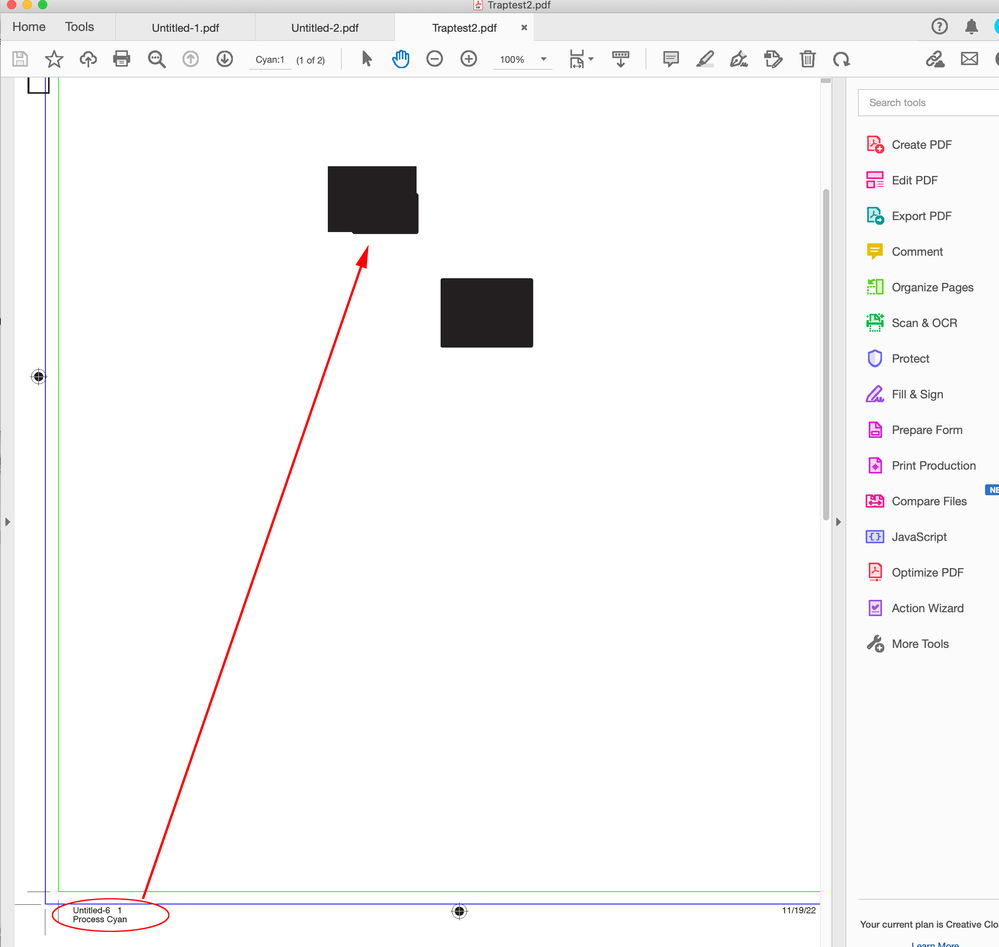999x947 pixels.
Task: Select the Highlighter tool
Action: pyautogui.click(x=705, y=59)
